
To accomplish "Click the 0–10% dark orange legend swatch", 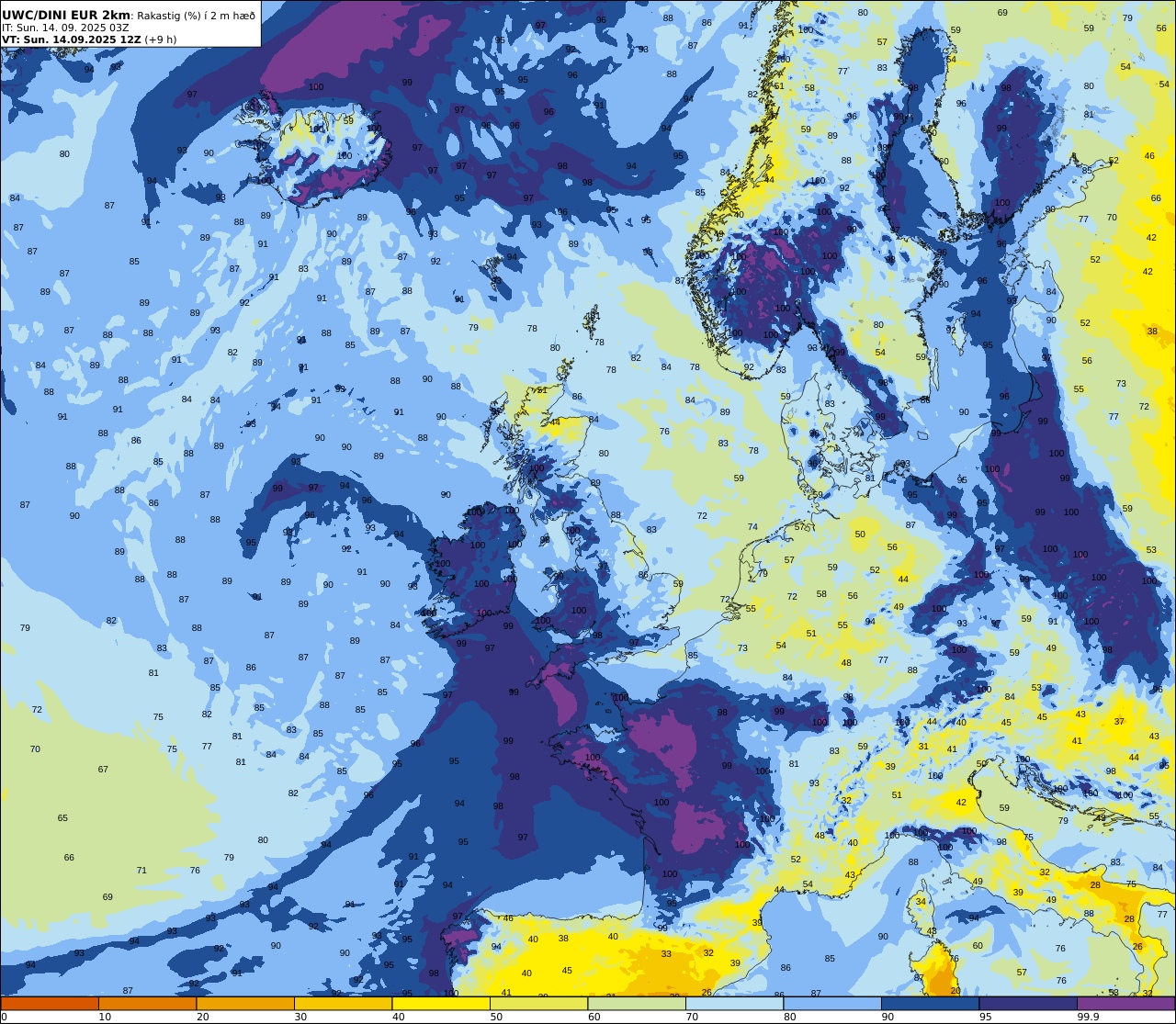I will coord(50,1003).
